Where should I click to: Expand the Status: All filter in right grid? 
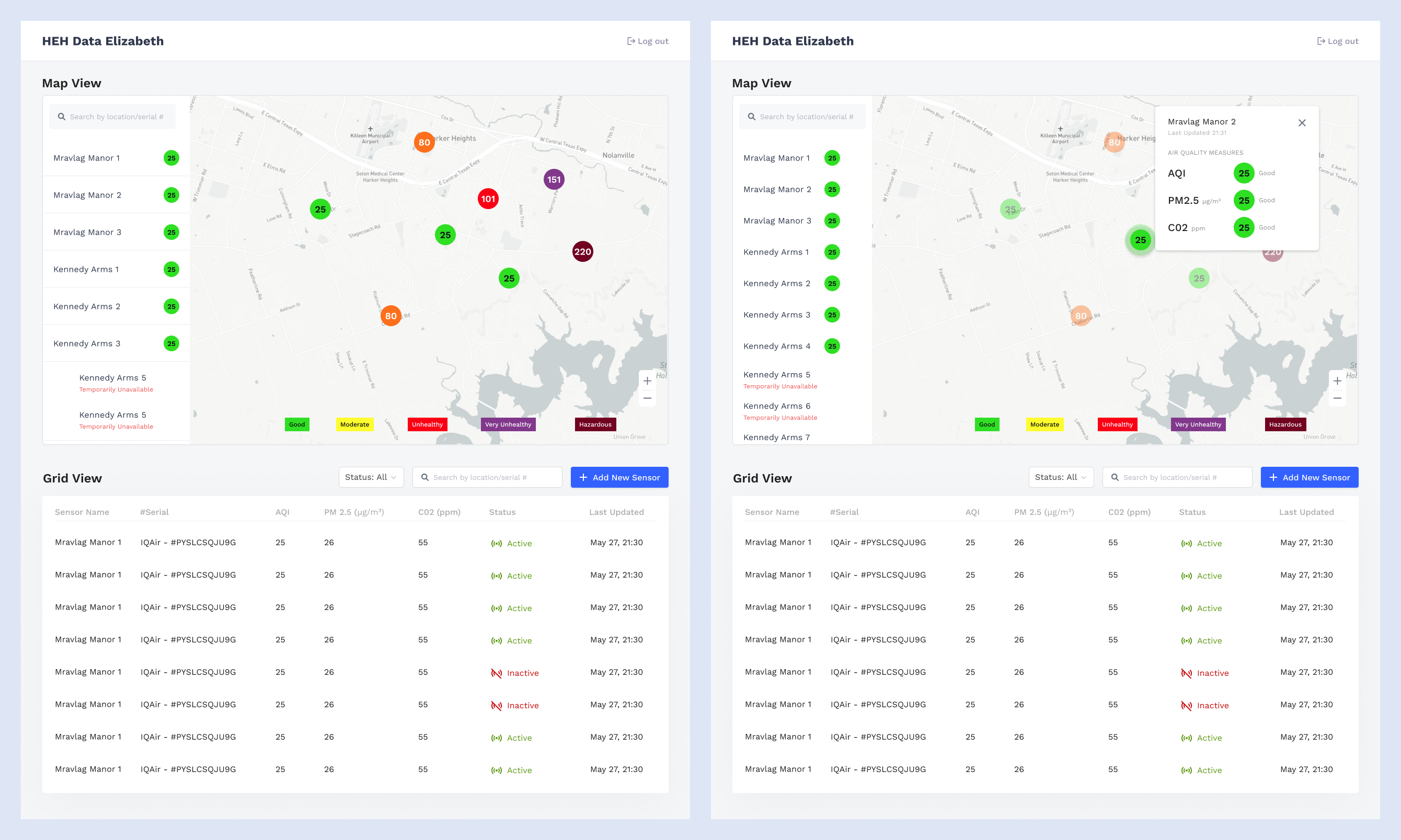tap(1061, 477)
